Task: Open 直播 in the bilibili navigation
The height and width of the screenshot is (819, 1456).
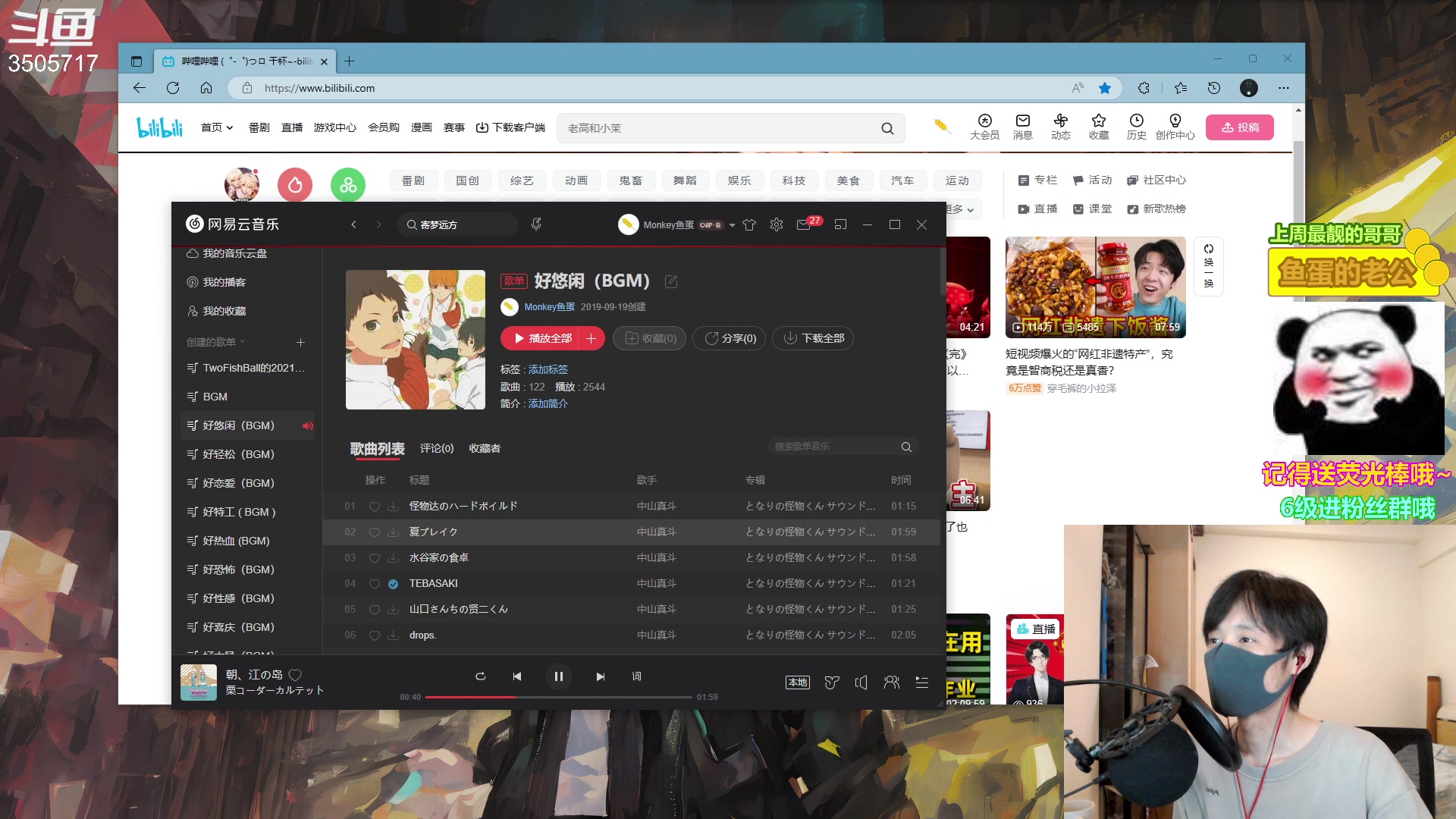Action: pos(291,127)
